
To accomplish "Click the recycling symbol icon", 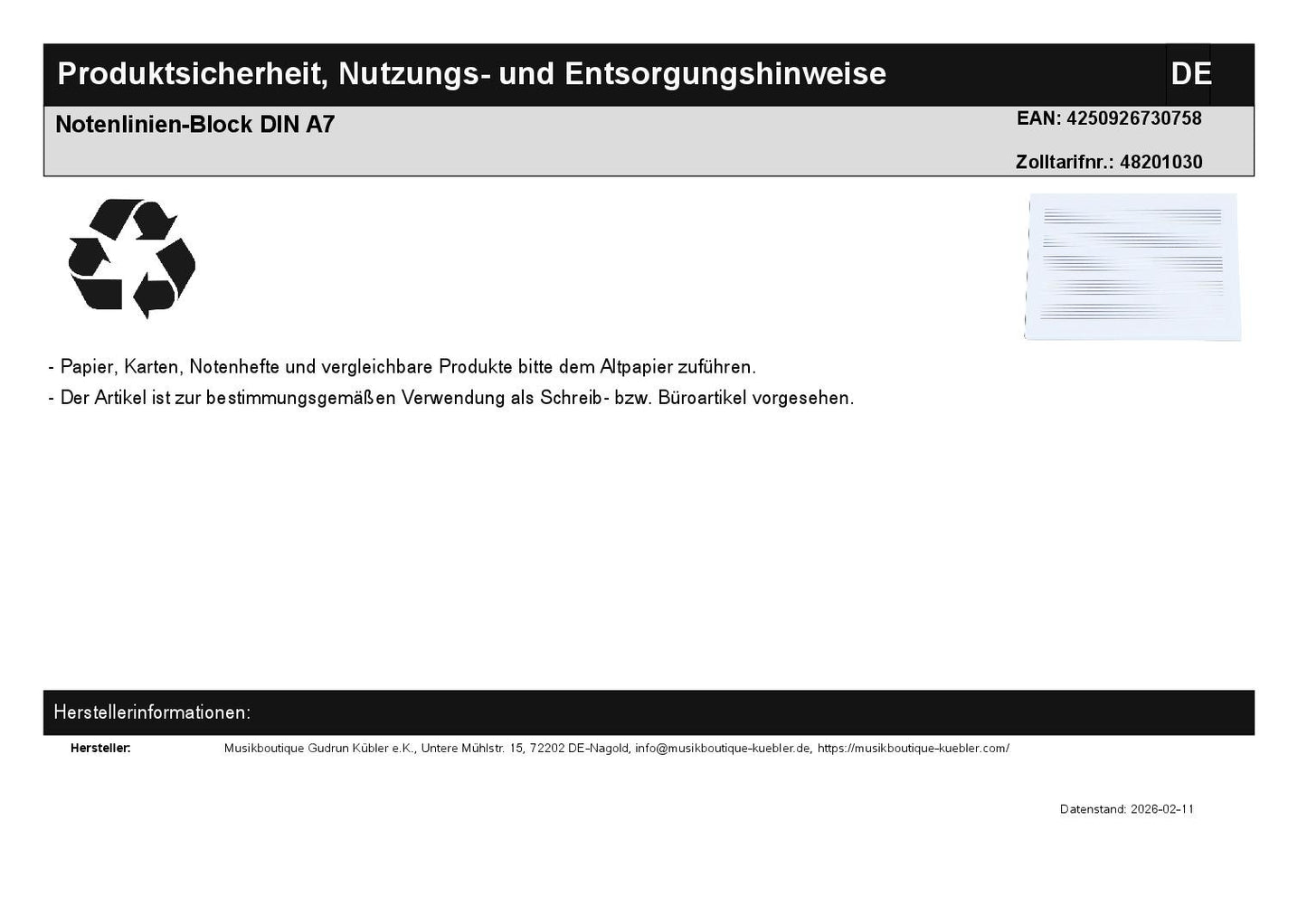I will tap(132, 259).
